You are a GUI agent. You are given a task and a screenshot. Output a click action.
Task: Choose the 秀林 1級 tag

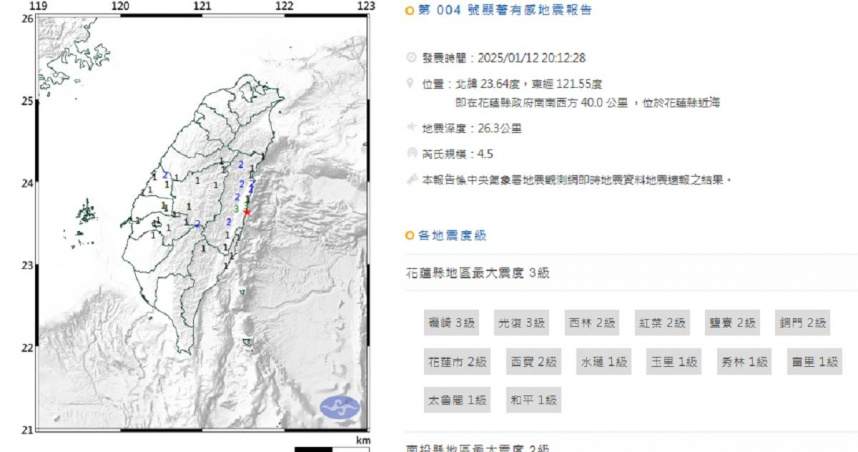[744, 362]
